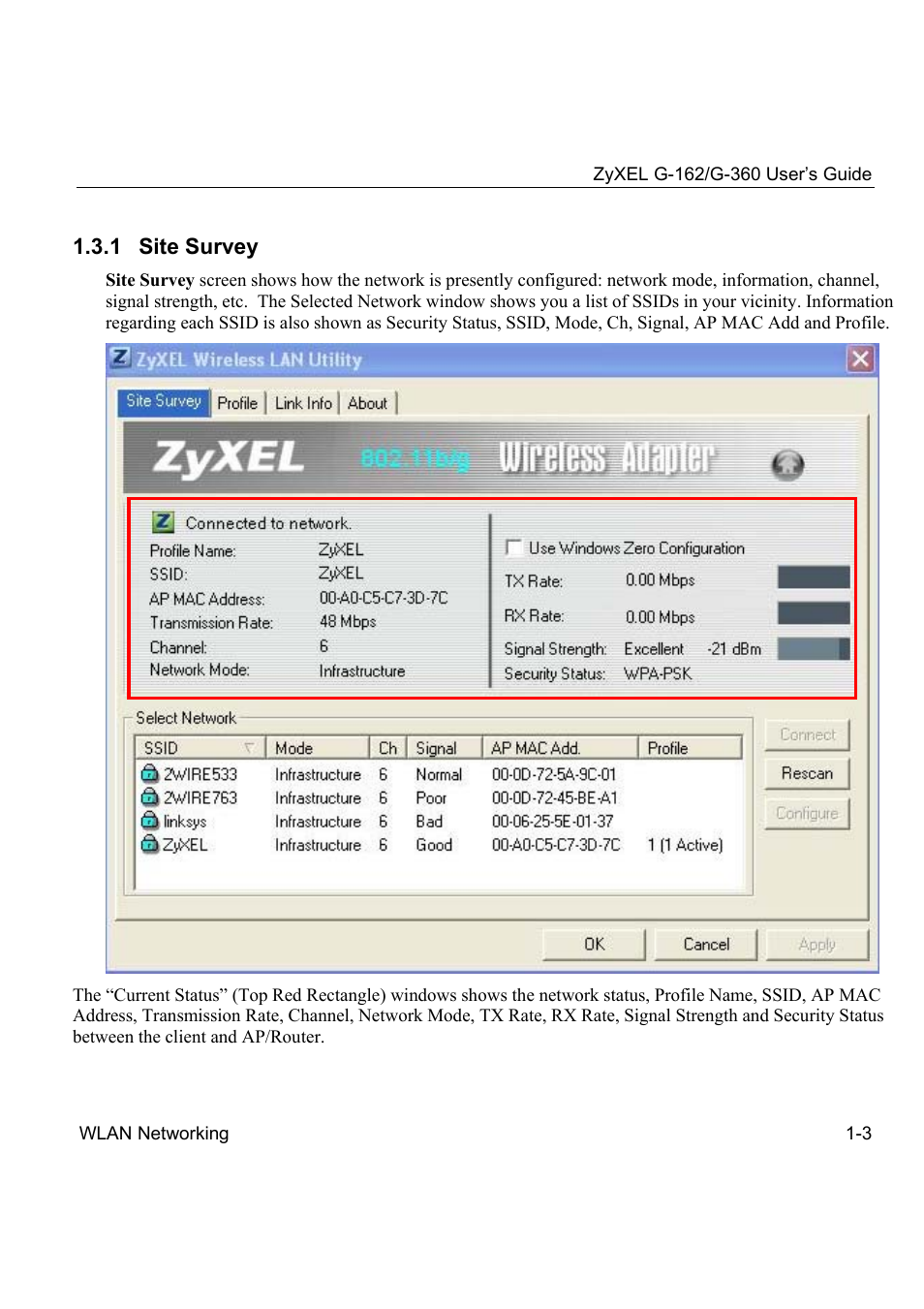Click the globe icon in the ZyXEL banner
924x1309 pixels.
click(787, 465)
